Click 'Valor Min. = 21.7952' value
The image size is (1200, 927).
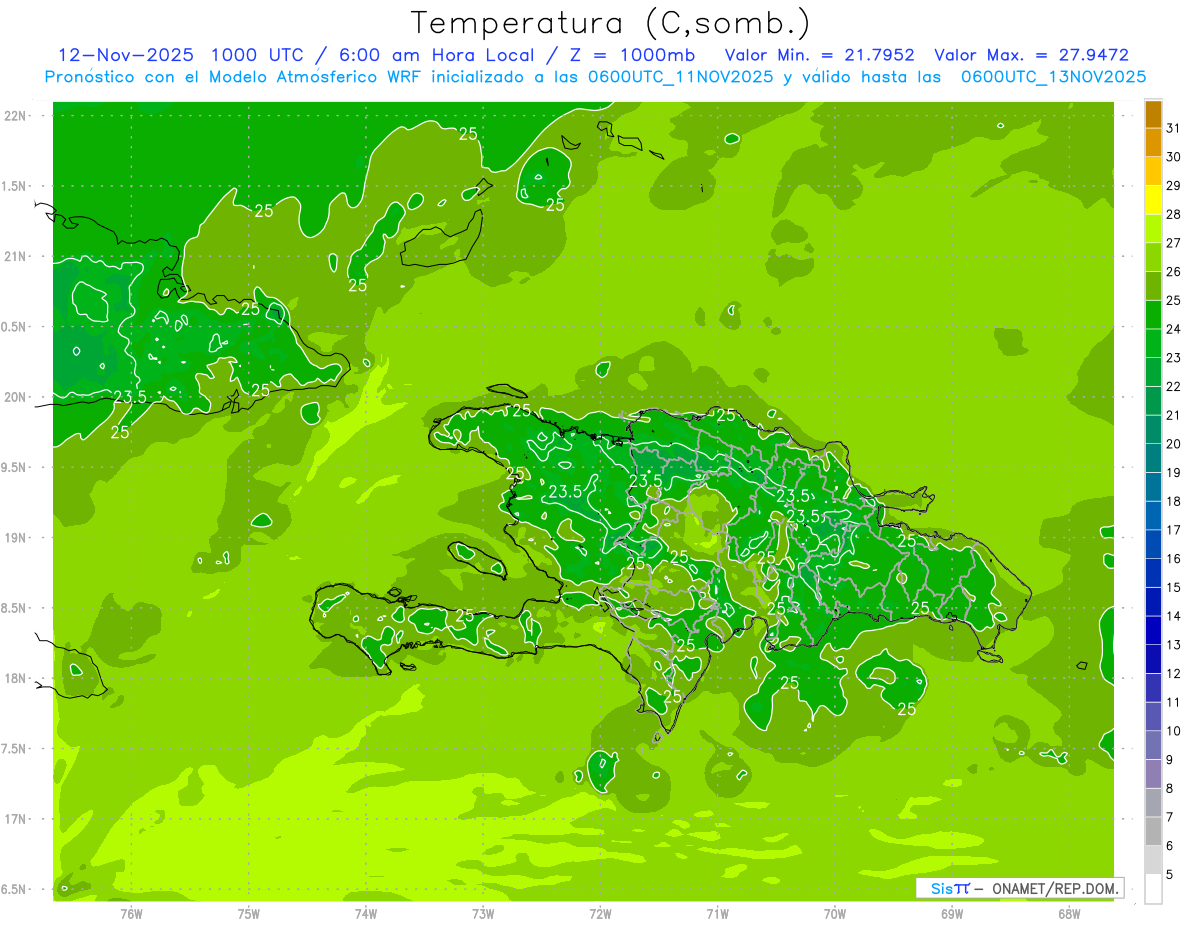(x=819, y=55)
